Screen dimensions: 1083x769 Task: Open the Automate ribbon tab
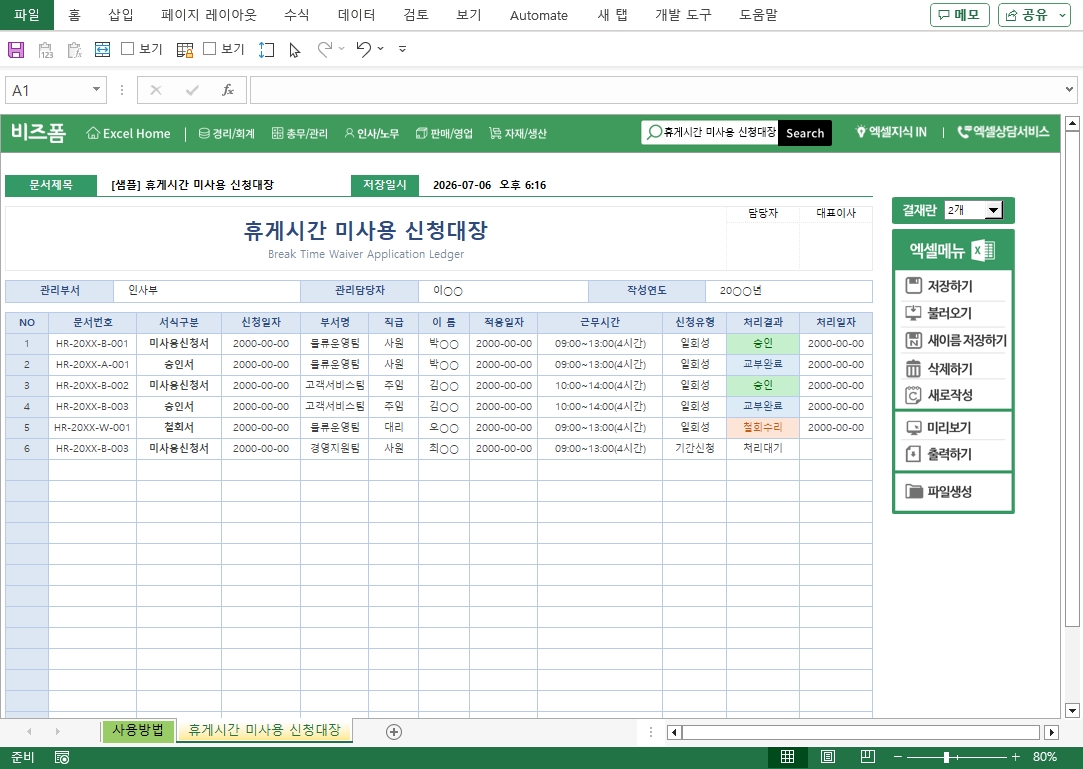[539, 15]
